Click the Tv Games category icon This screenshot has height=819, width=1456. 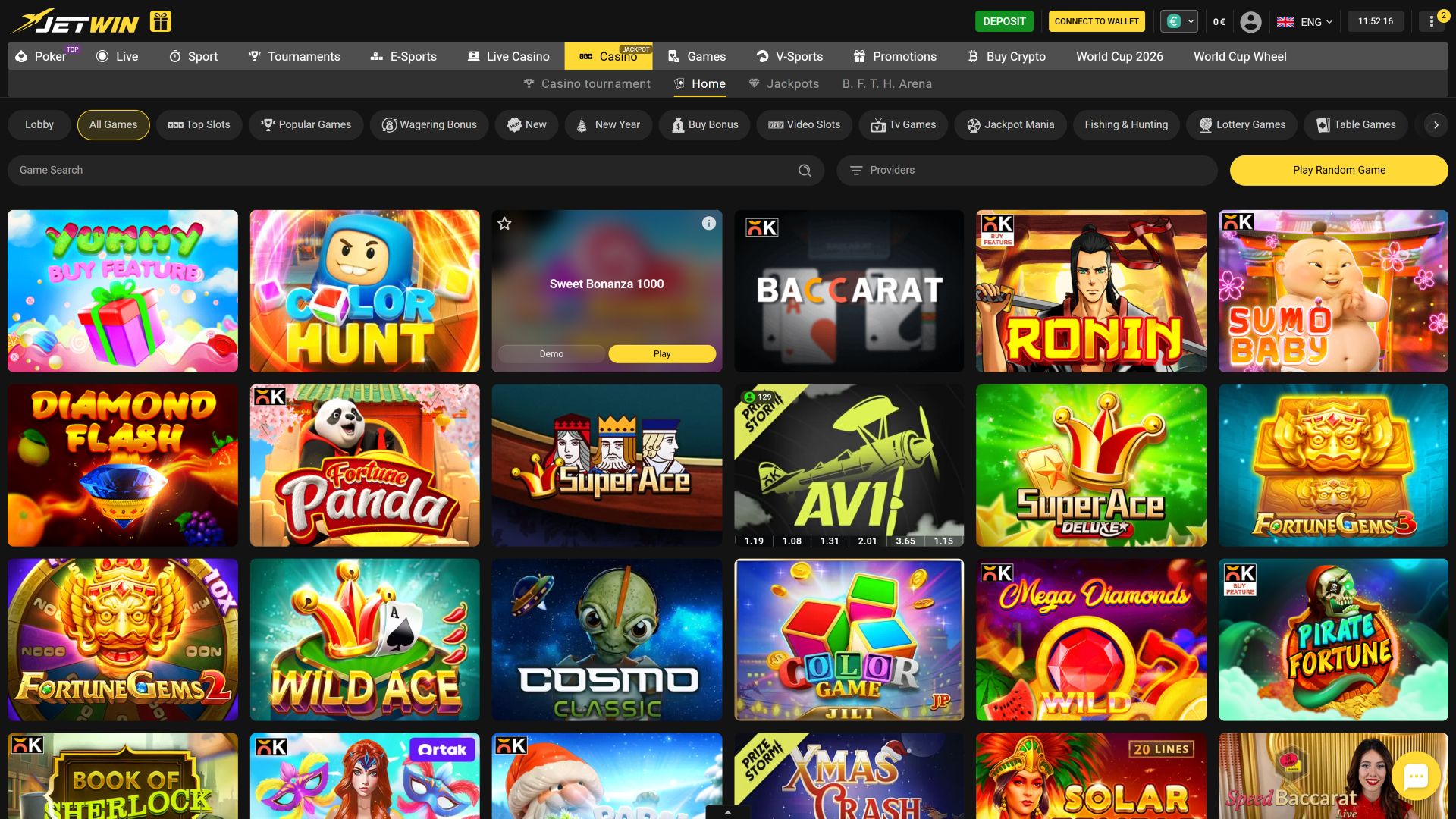tap(878, 125)
